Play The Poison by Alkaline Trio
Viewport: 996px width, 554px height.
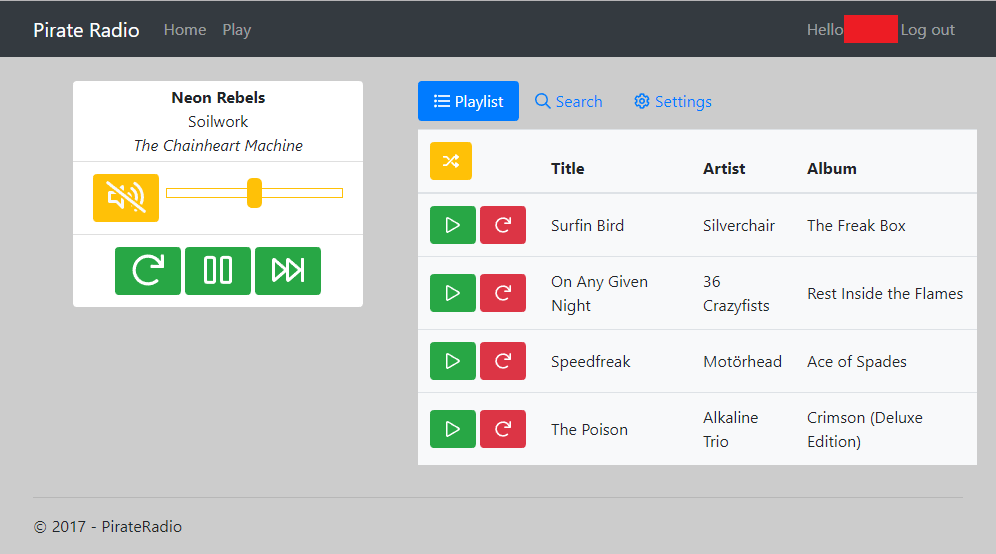tap(453, 429)
